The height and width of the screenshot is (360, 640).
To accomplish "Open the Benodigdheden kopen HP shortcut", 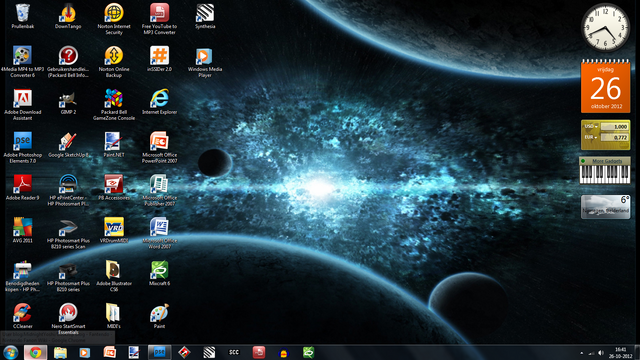I will (x=22, y=276).
